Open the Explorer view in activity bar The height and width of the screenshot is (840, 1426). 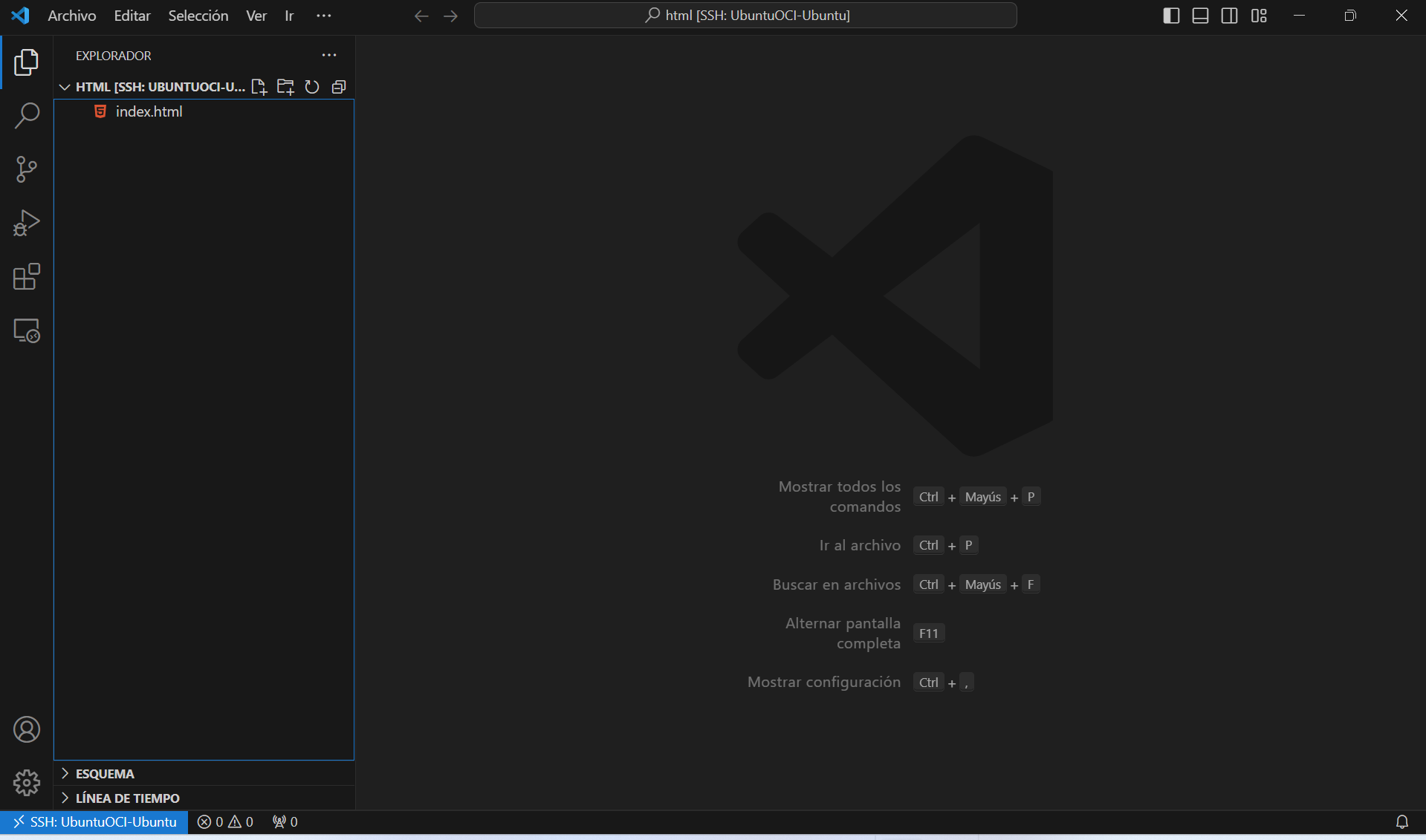[x=27, y=62]
